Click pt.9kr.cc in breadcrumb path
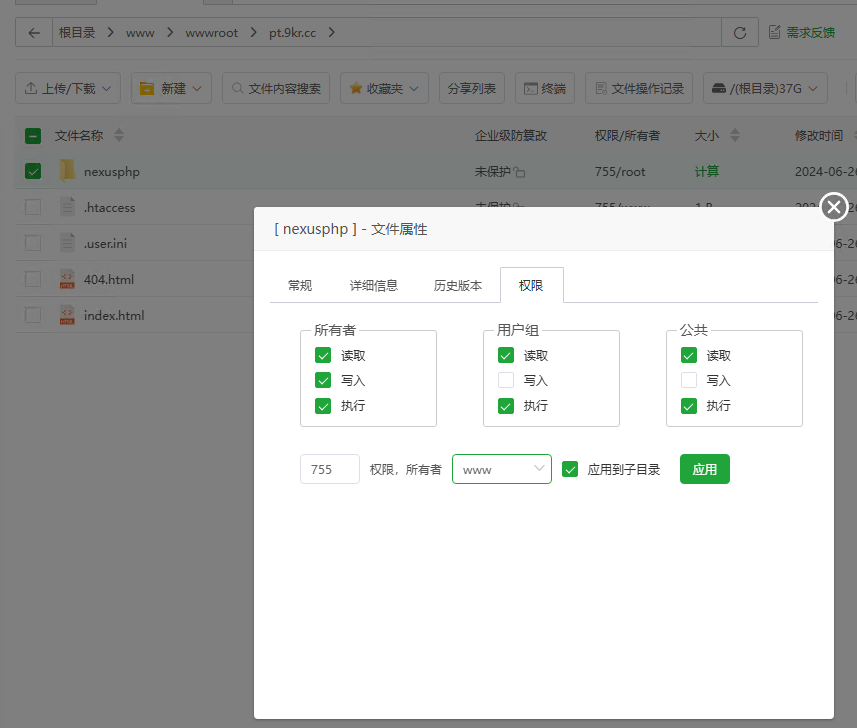This screenshot has height=728, width=857. pyautogui.click(x=292, y=33)
